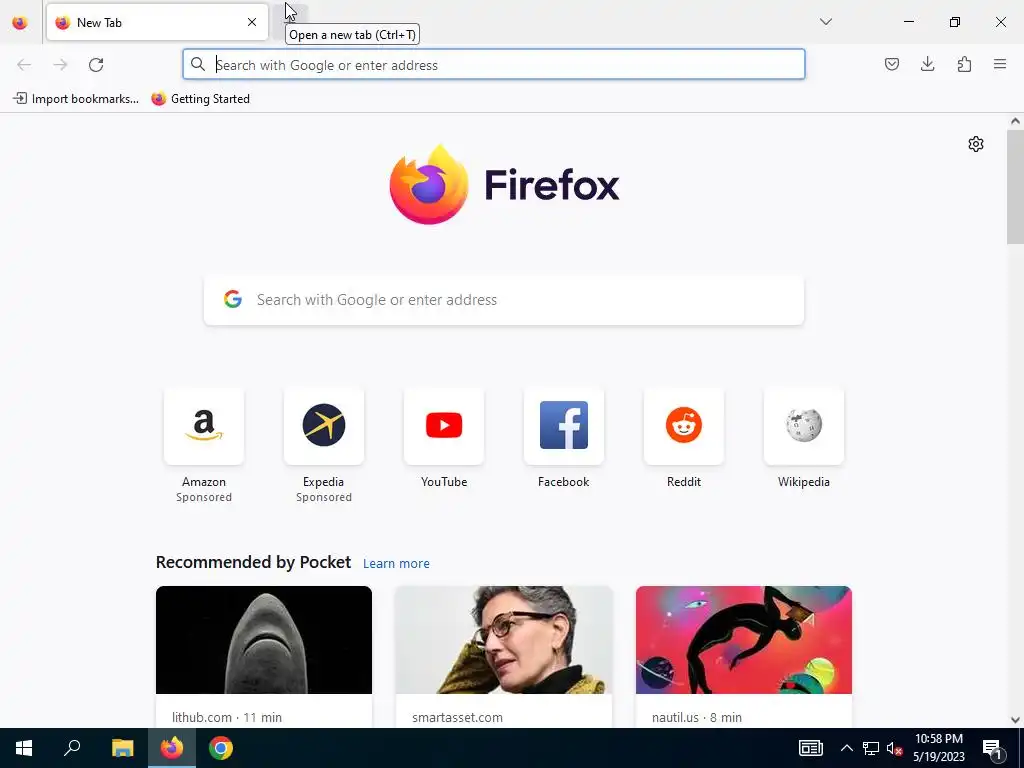This screenshot has width=1024, height=768.
Task: Open Windows taskbar search
Action: [x=72, y=748]
